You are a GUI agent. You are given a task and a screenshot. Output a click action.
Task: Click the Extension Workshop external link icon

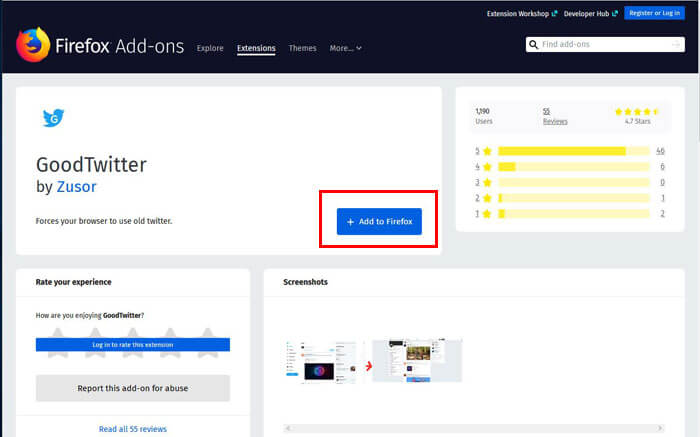554,13
